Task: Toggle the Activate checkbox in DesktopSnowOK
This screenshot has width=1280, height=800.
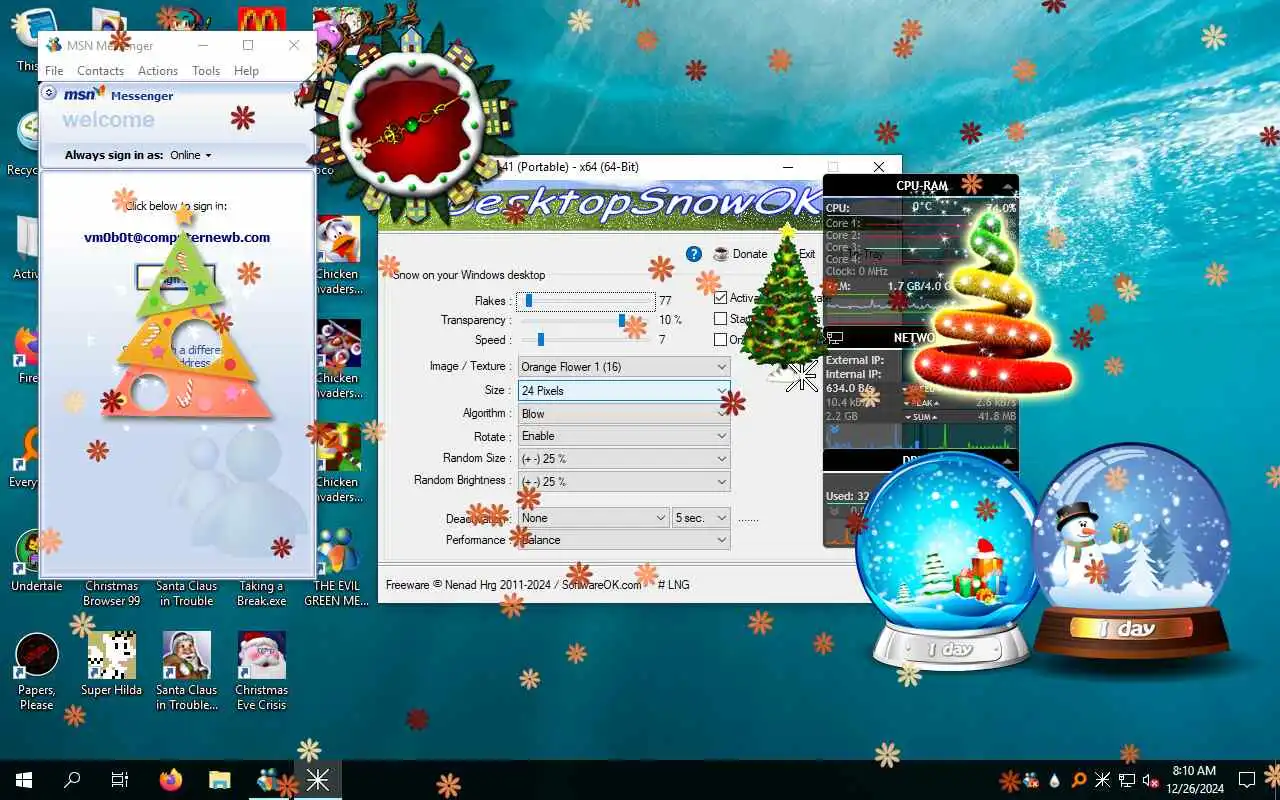Action: (720, 298)
